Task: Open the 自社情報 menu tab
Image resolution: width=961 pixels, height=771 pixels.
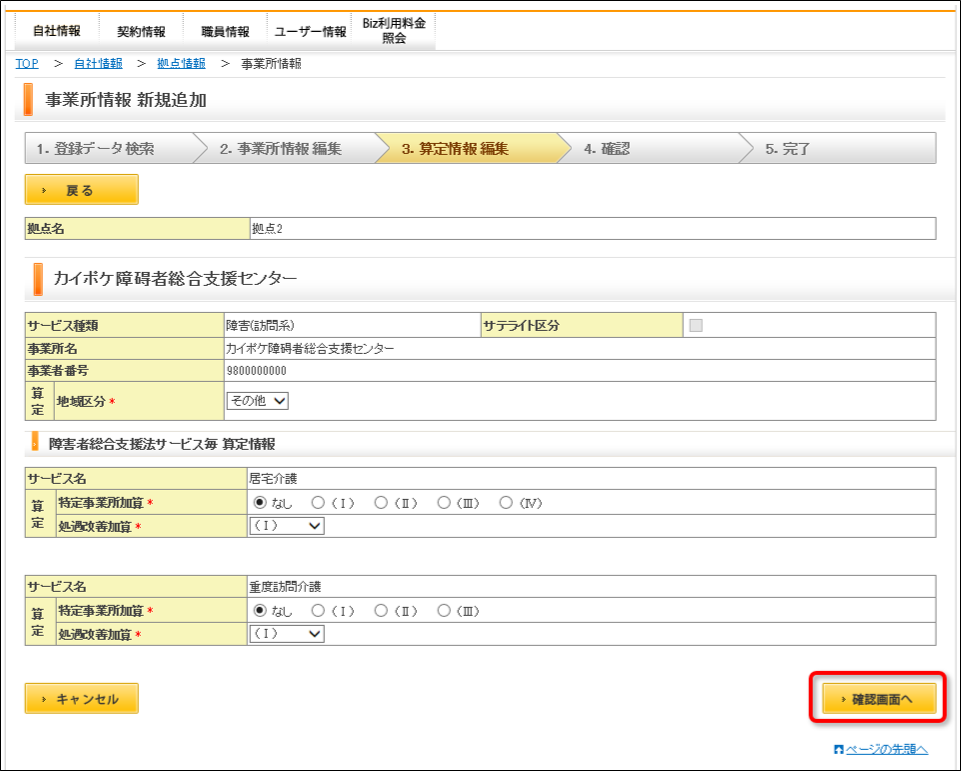Action: click(x=56, y=31)
